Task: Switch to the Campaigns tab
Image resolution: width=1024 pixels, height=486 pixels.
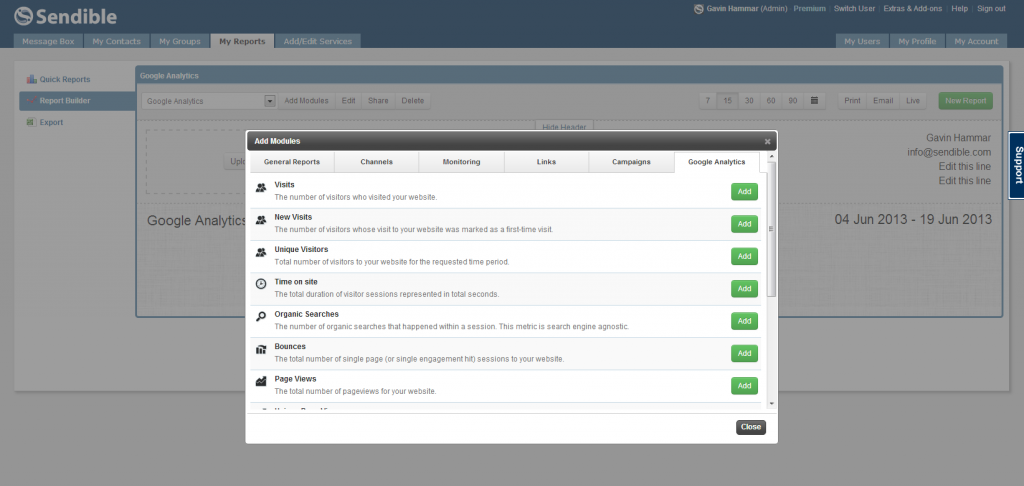Action: point(632,162)
